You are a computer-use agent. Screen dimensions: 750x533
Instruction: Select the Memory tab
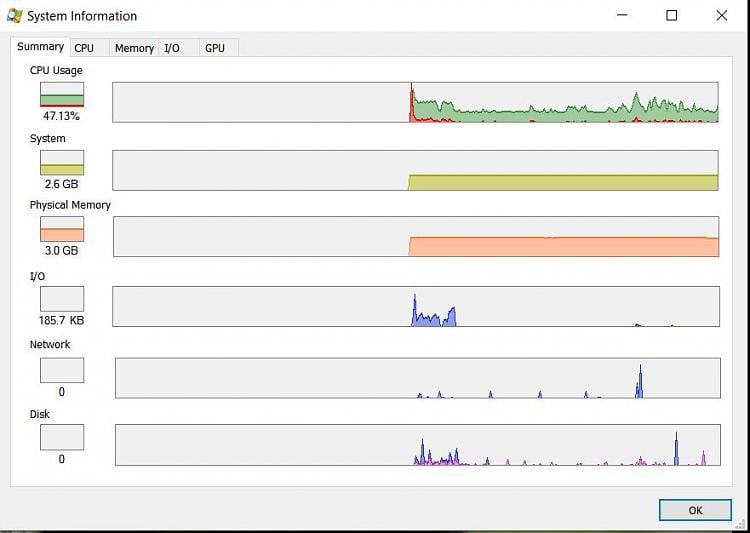pos(134,48)
